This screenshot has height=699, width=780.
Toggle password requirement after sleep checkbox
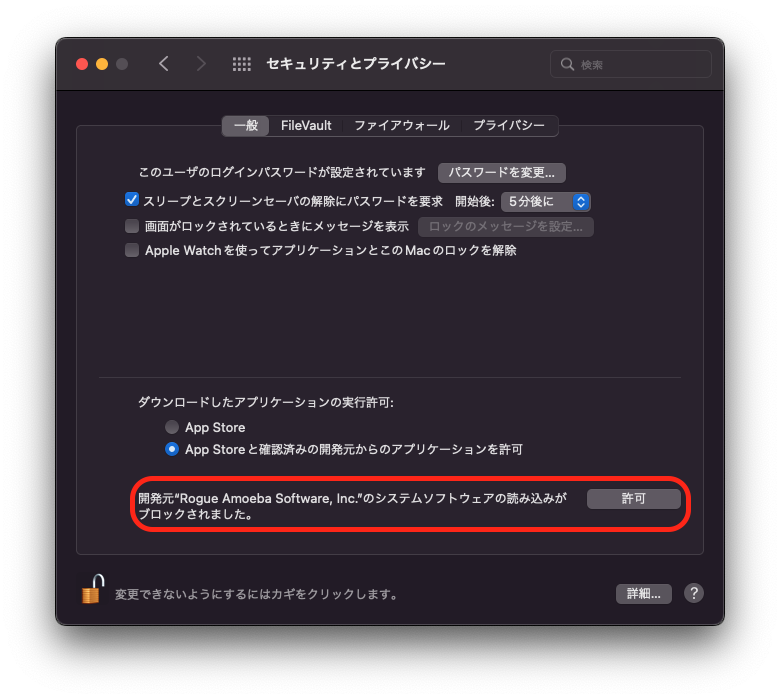click(x=132, y=200)
